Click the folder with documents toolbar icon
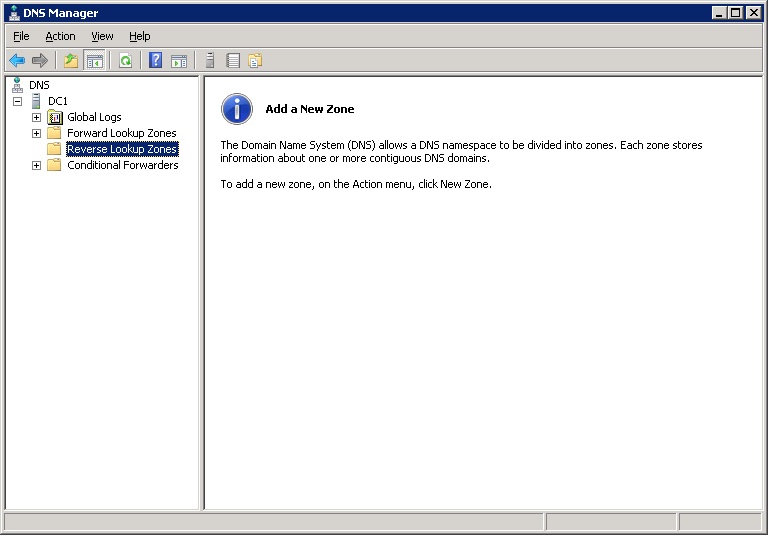768x535 pixels. [x=255, y=61]
